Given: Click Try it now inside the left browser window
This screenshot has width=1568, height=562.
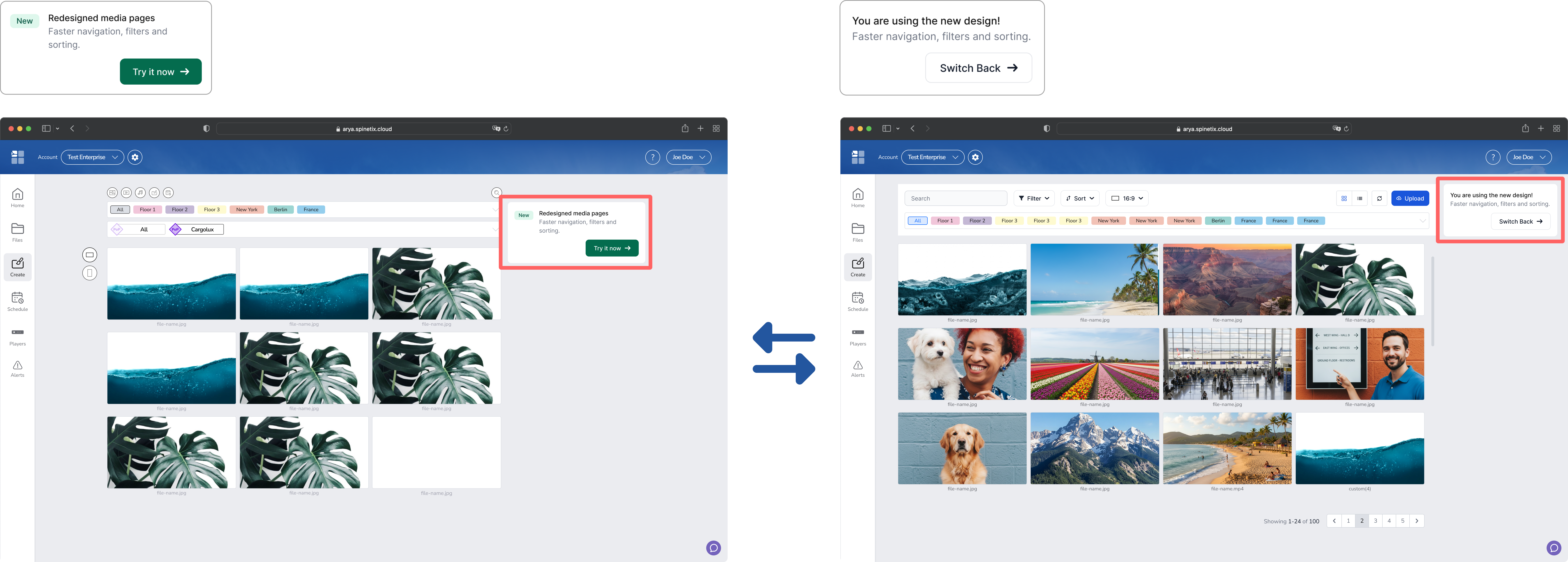Looking at the screenshot, I should (612, 248).
